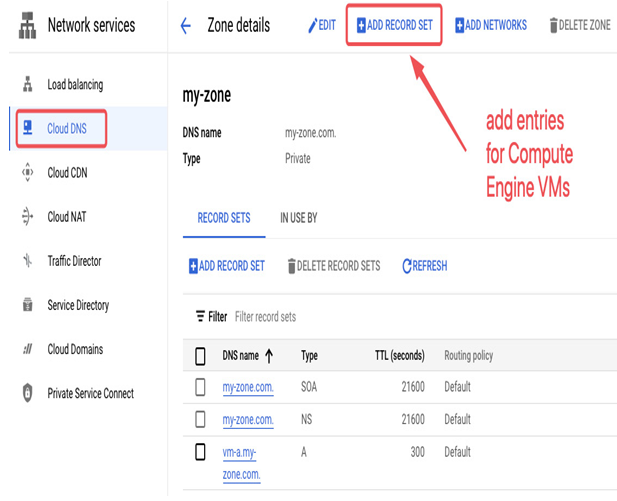Click the Cloud Domains sidebar icon
Image resolution: width=617 pixels, height=501 pixels.
point(28,349)
